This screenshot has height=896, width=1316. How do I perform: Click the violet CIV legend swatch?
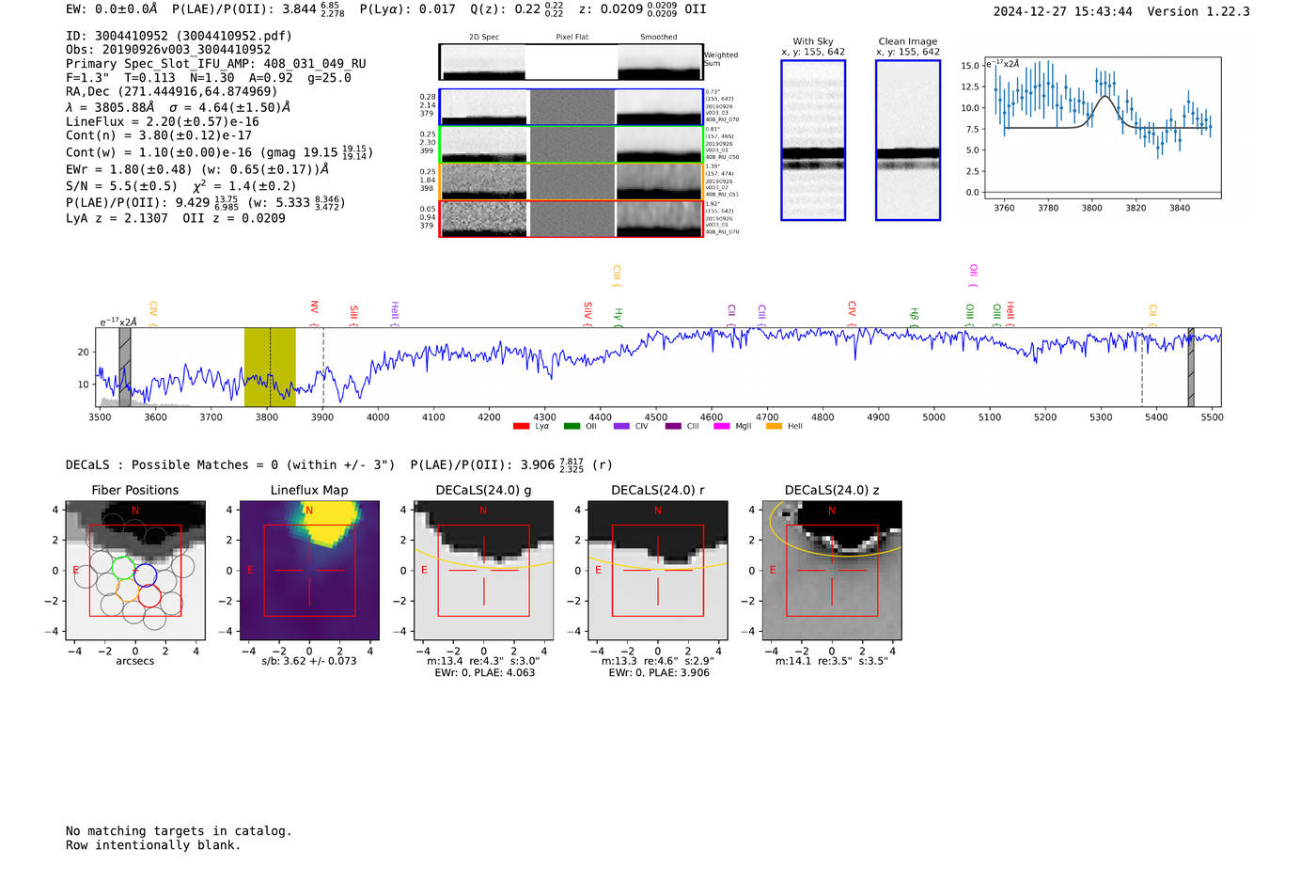[621, 427]
